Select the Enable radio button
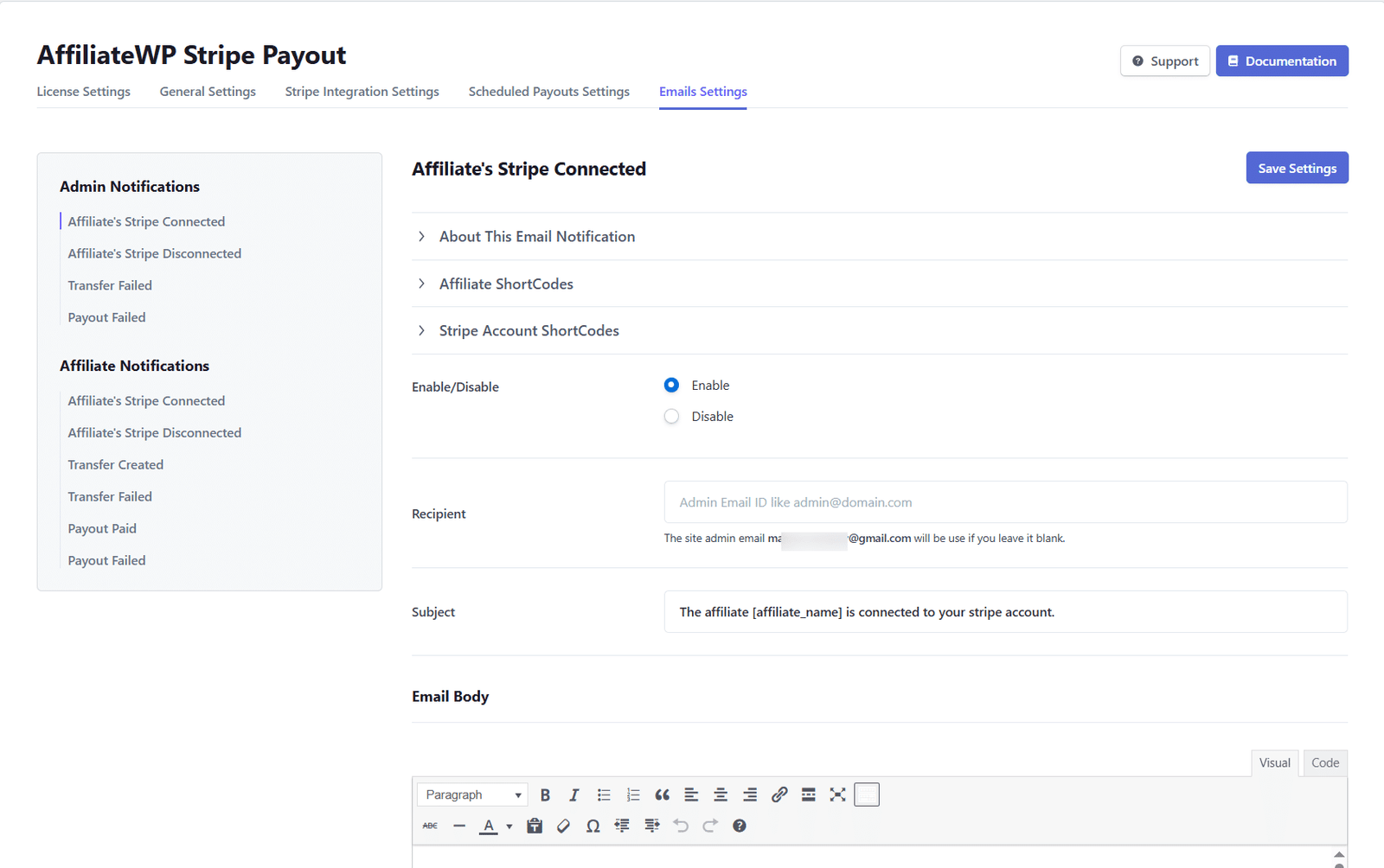 (x=671, y=385)
